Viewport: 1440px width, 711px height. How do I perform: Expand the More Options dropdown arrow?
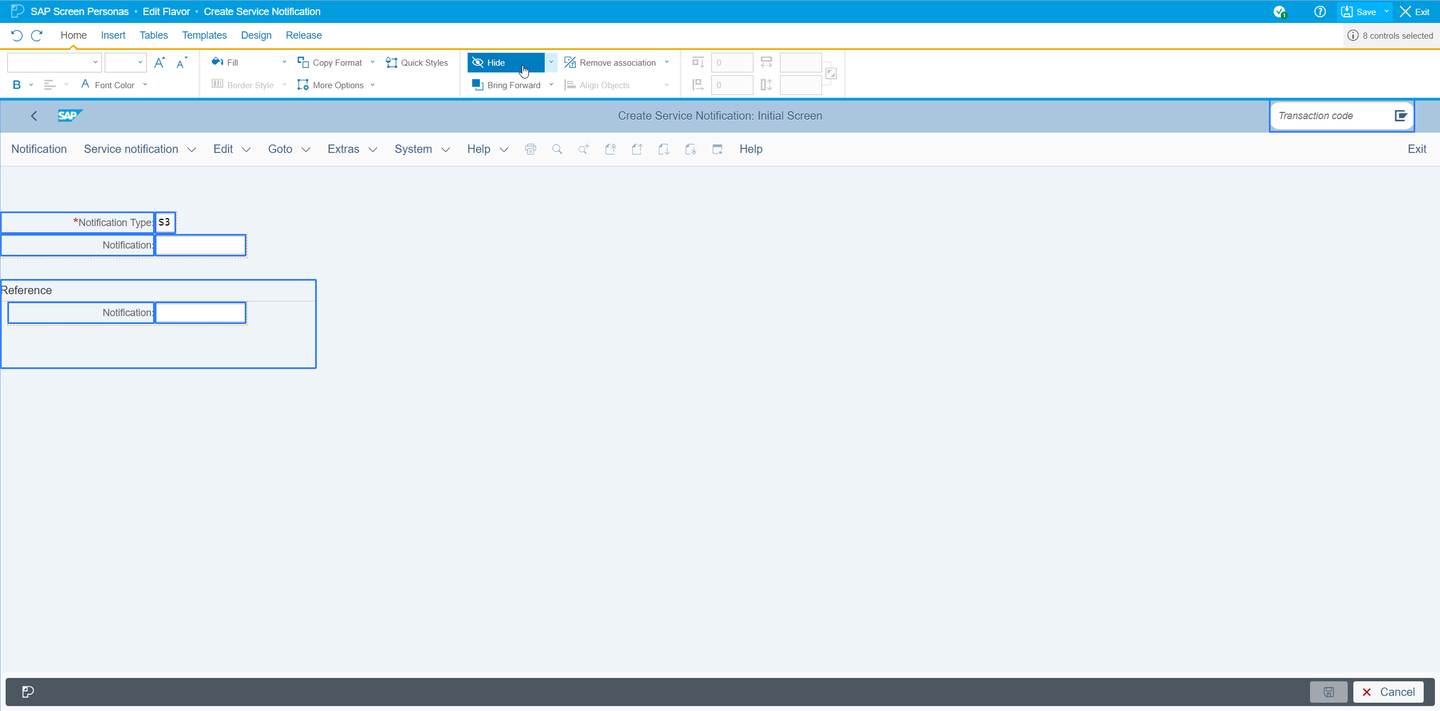click(x=373, y=85)
